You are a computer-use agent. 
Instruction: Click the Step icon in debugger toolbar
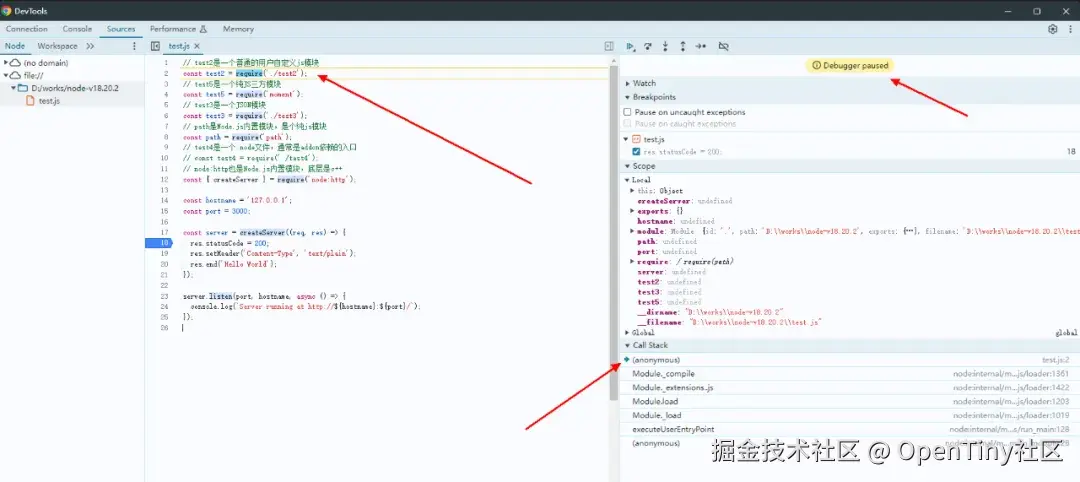pos(700,46)
